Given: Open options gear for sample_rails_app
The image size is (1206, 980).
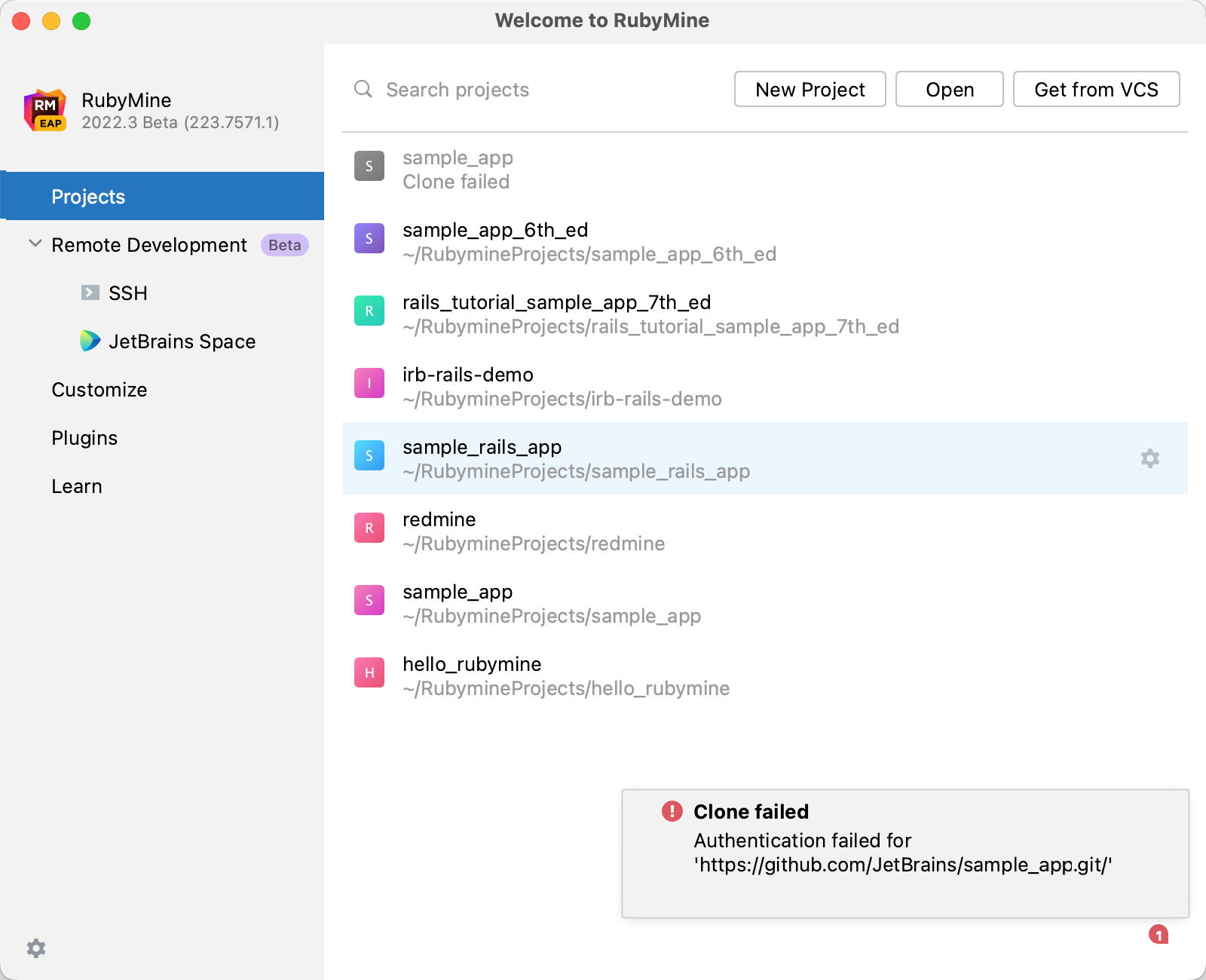Looking at the screenshot, I should click(1149, 458).
